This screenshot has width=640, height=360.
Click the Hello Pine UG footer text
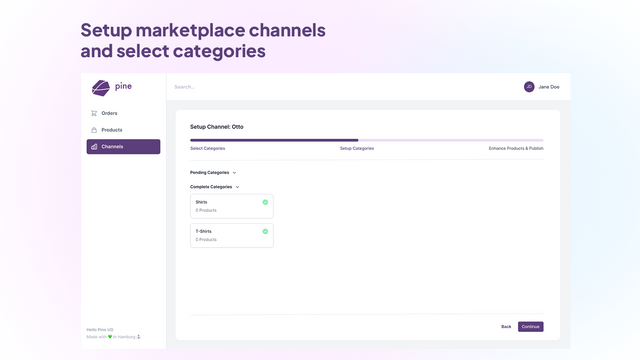click(100, 329)
